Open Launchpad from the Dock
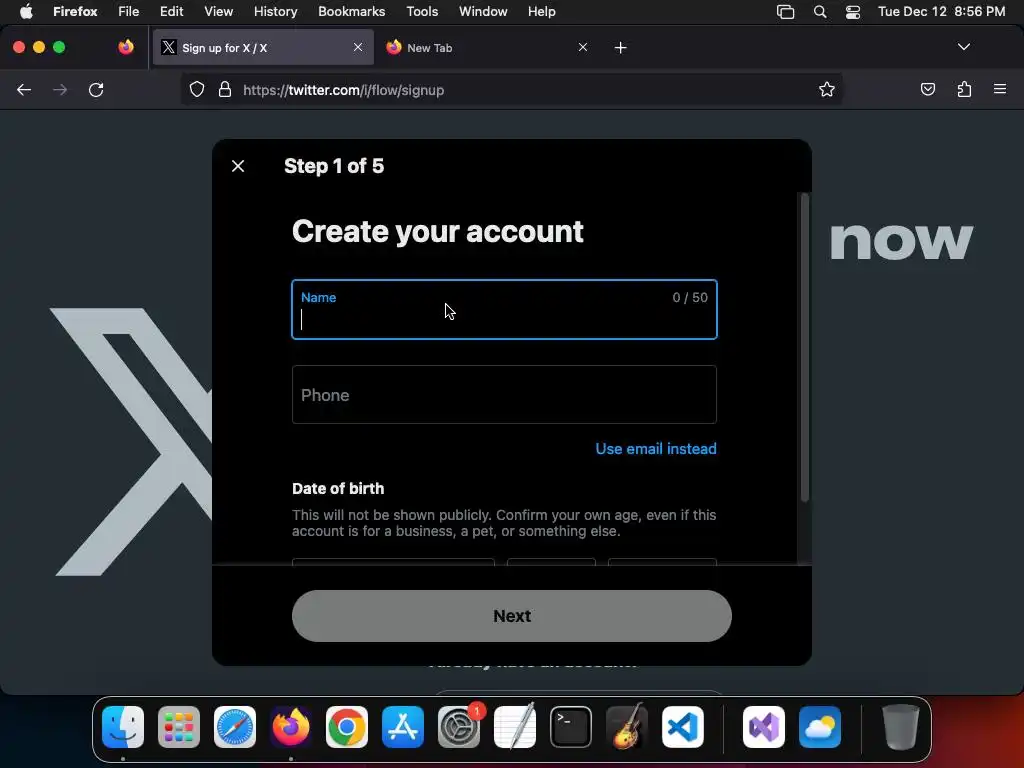The width and height of the screenshot is (1024, 768). [x=179, y=727]
